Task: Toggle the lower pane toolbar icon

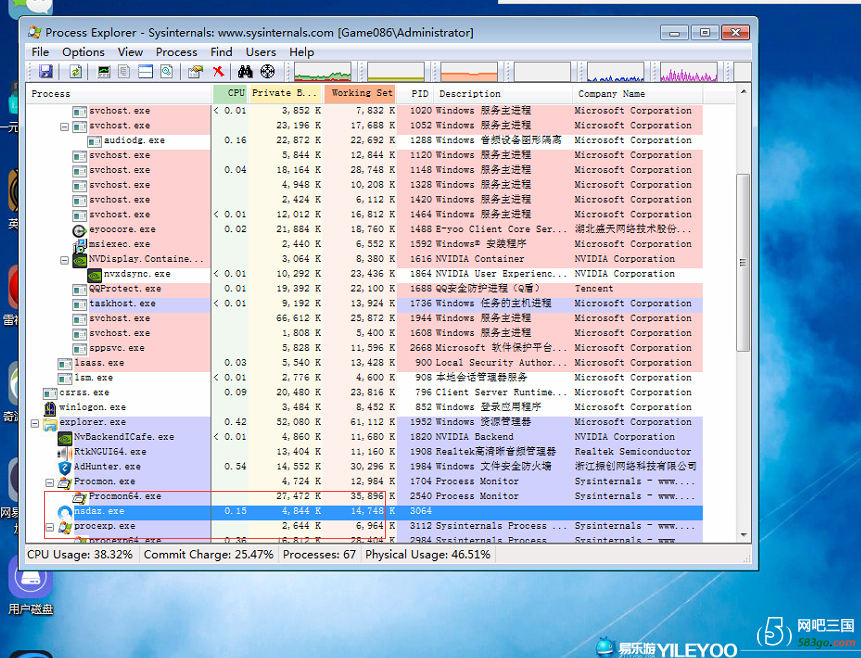Action: [145, 72]
